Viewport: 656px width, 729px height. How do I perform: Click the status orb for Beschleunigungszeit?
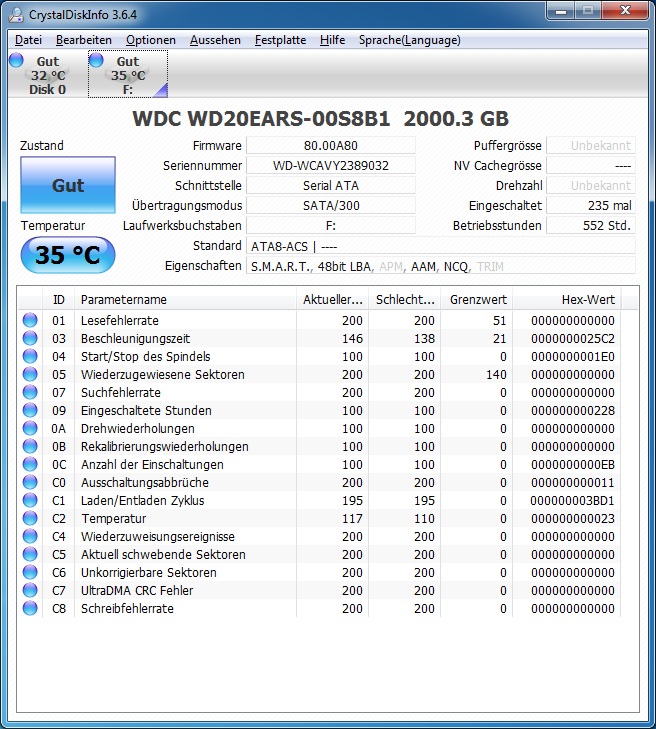(x=30, y=338)
